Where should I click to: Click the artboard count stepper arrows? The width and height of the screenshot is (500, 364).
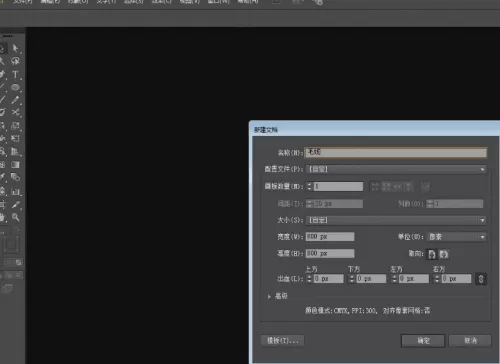[309, 186]
